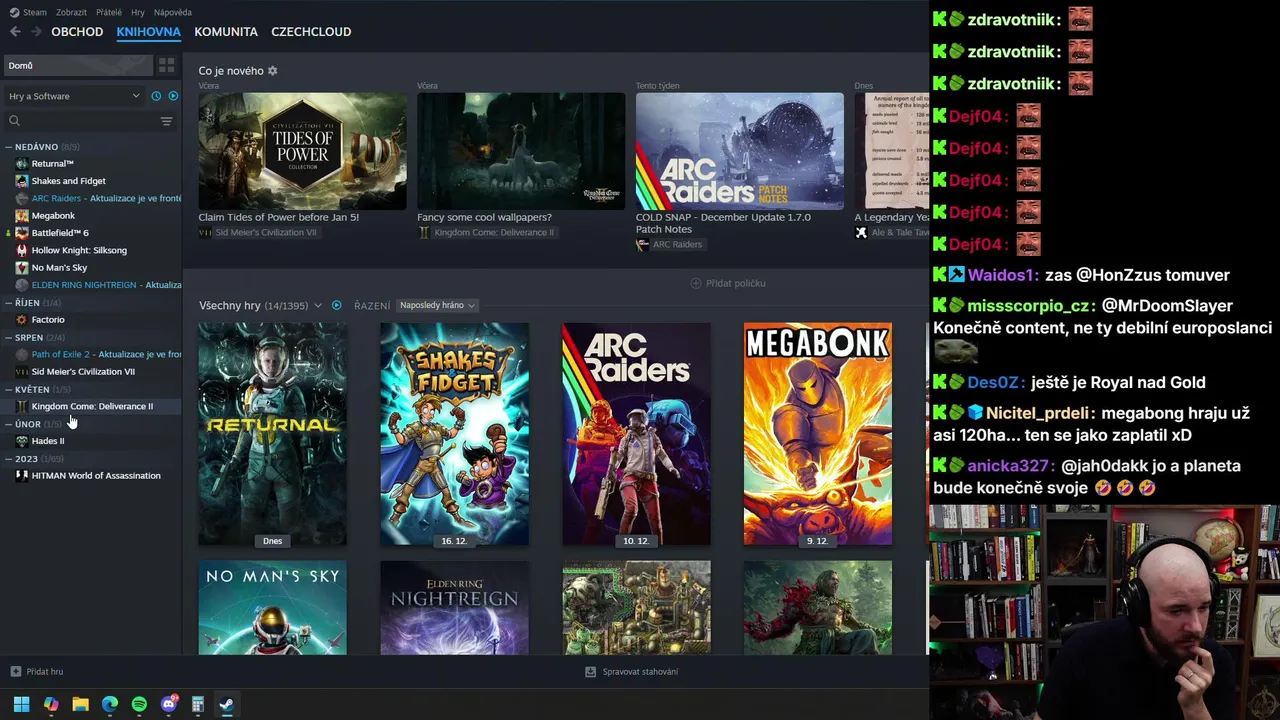The height and width of the screenshot is (720, 1280).
Task: Click the Shakes and Fidget sidebar icon
Action: pos(22,181)
